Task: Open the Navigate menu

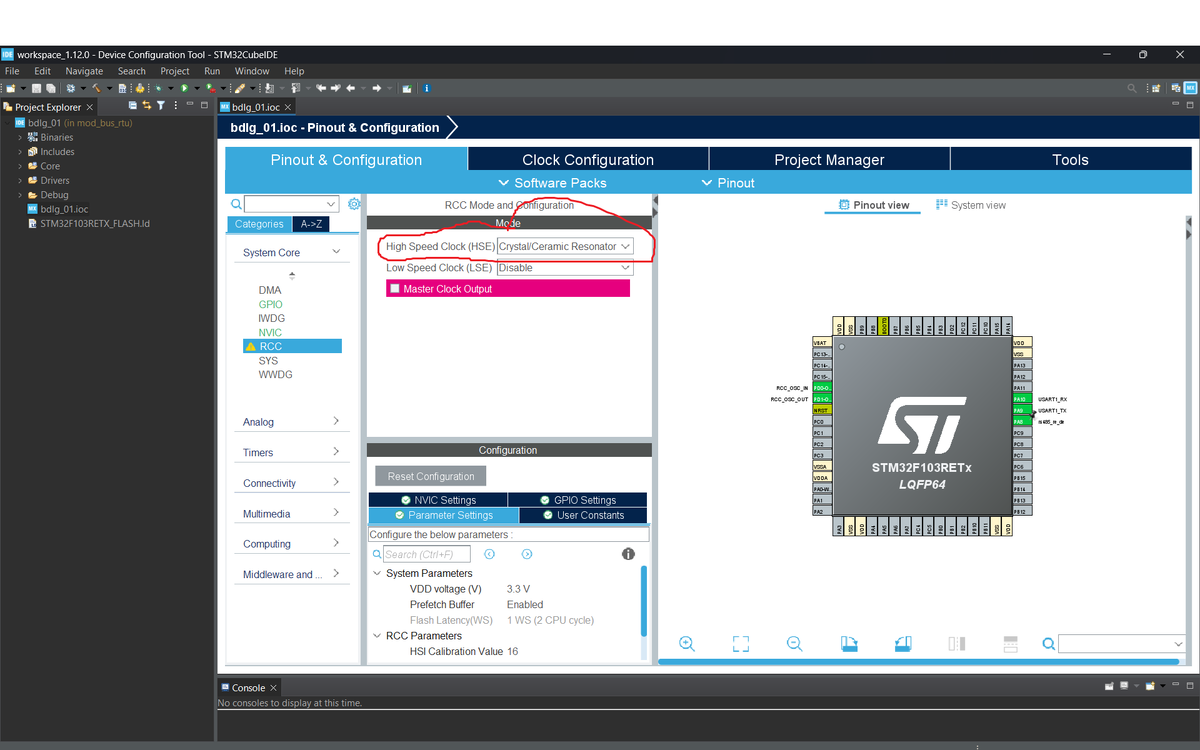Action: pos(84,71)
